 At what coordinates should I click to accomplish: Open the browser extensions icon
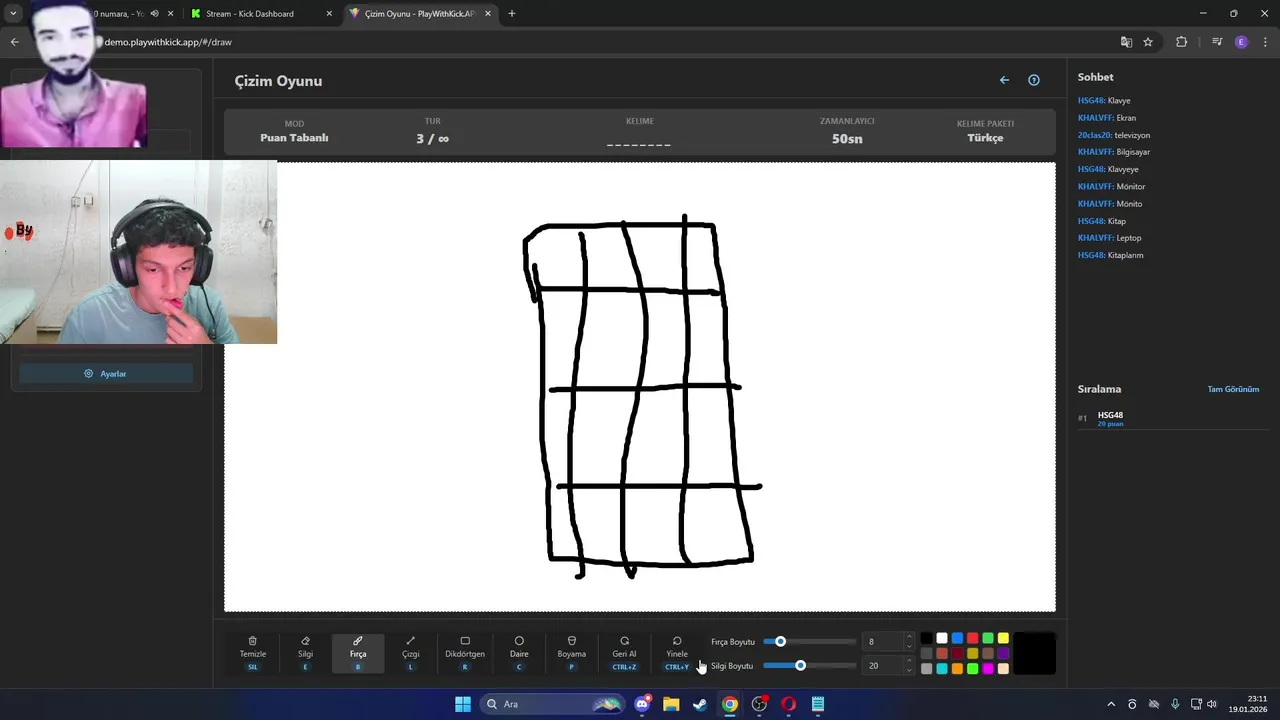point(1181,42)
